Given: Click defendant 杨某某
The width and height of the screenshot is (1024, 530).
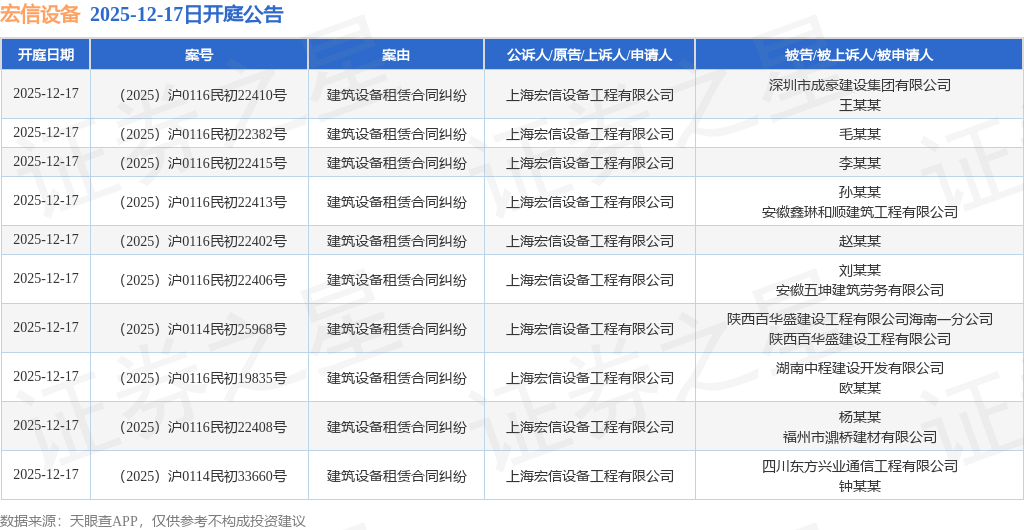Looking at the screenshot, I should tap(859, 417).
